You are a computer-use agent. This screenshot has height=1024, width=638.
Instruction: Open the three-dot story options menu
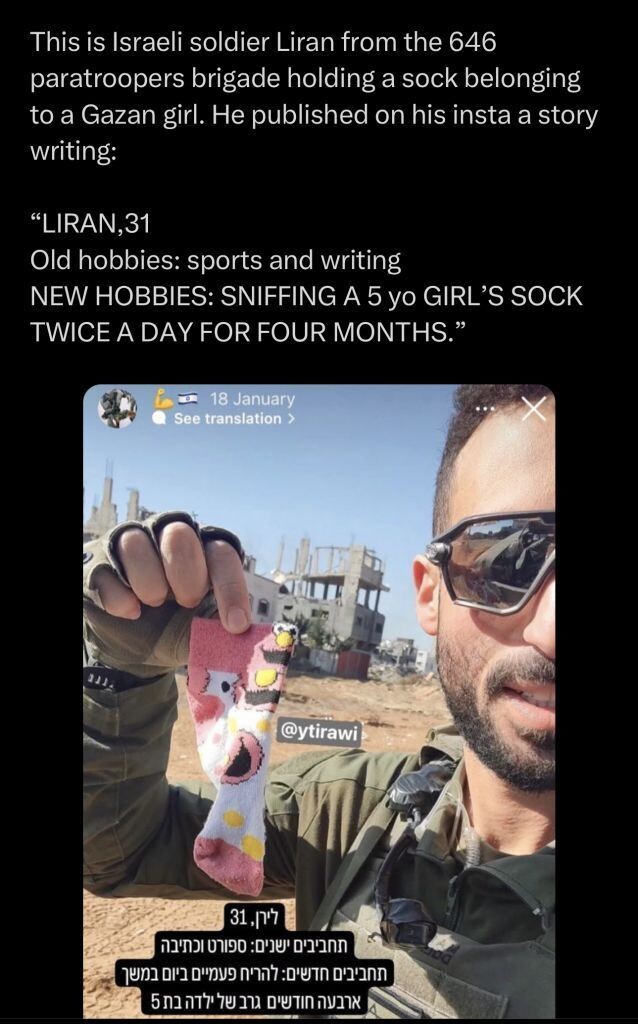coord(485,410)
